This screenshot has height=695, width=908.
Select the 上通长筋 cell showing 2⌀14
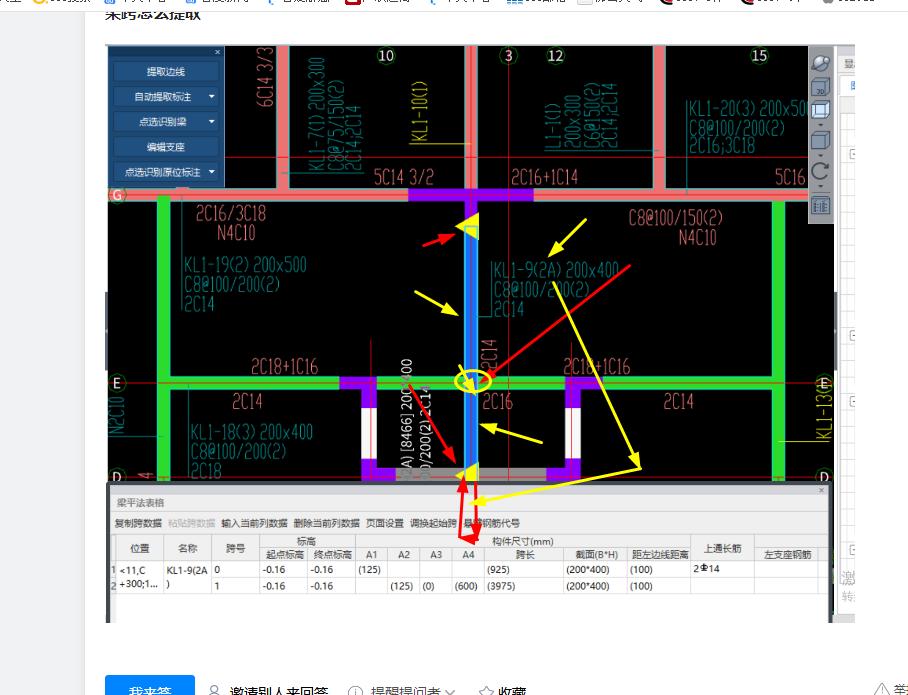pyautogui.click(x=722, y=569)
